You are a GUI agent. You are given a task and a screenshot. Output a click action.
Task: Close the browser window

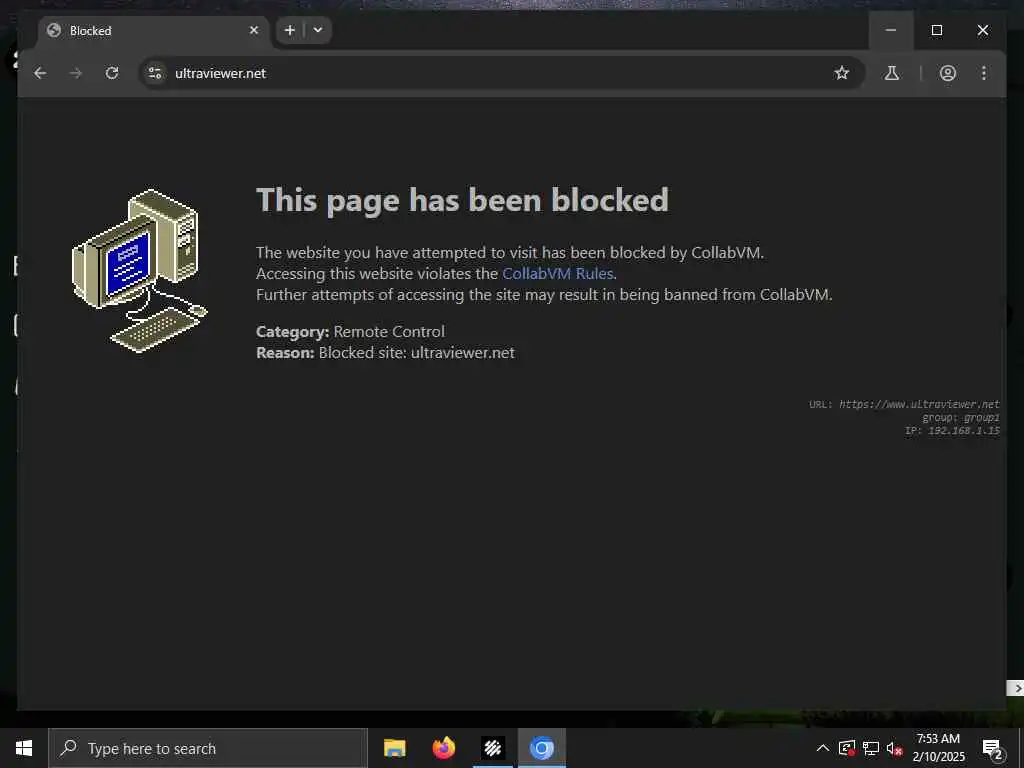[983, 30]
